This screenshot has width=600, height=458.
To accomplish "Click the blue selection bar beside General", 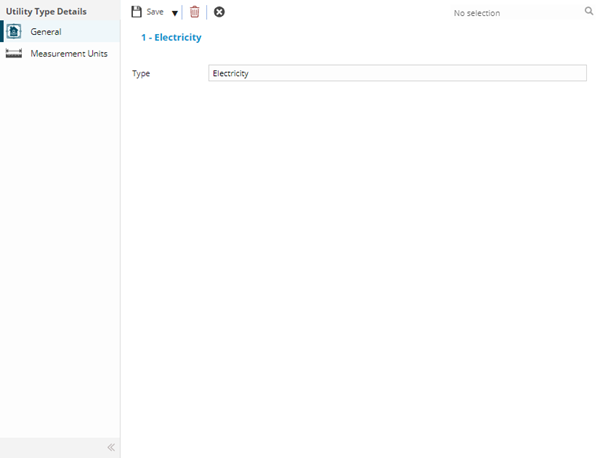I will coord(2,32).
